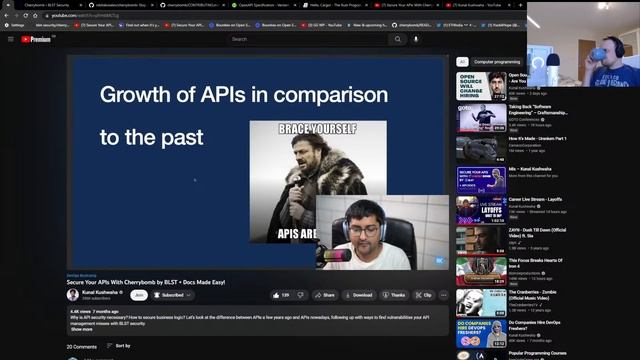Open new browser tab plus button

tap(520, 5)
